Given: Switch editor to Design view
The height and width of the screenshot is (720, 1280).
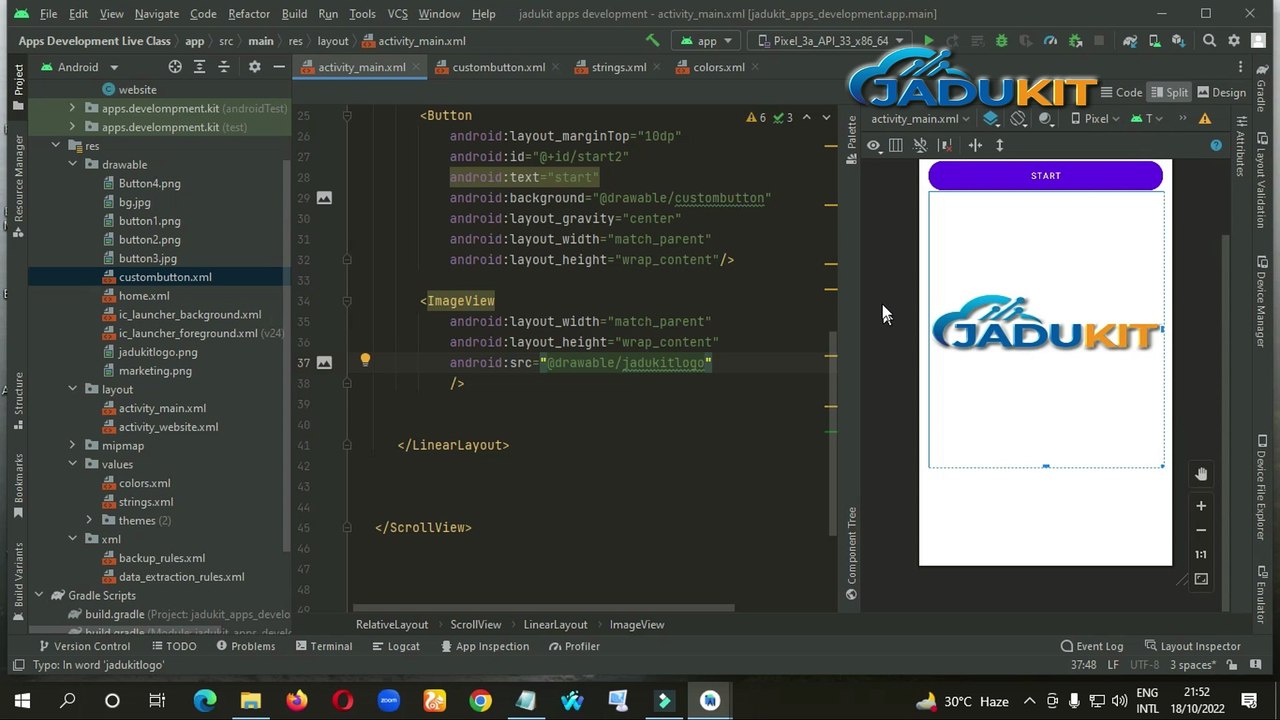Looking at the screenshot, I should pos(1220,92).
